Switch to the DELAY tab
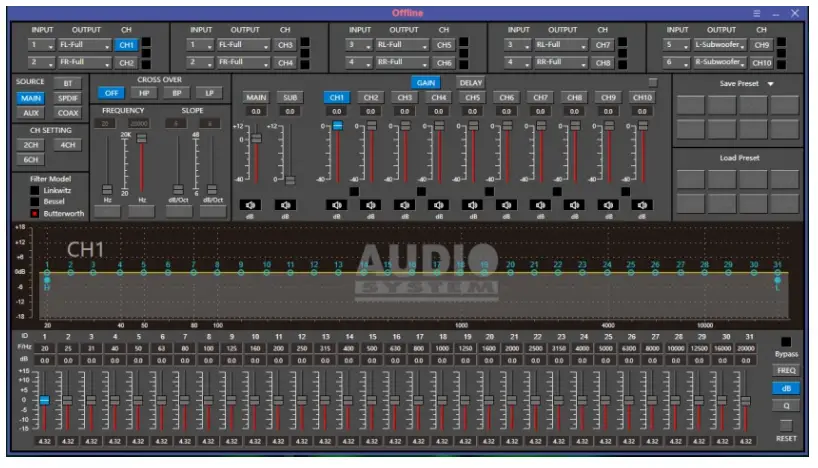The image size is (818, 468). coord(471,83)
